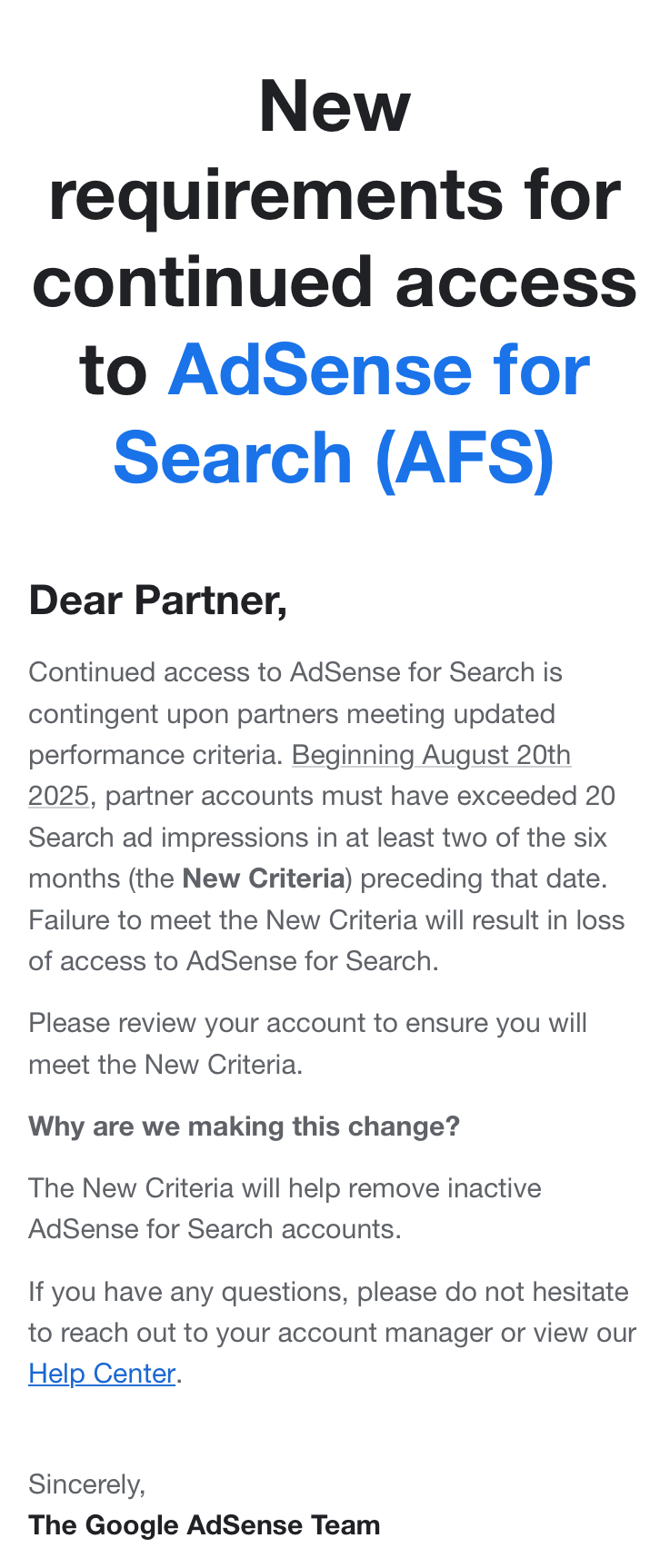Screen dimensions: 660x1568
Task: Click the "Dear Partner," greeting
Action: 158,600
